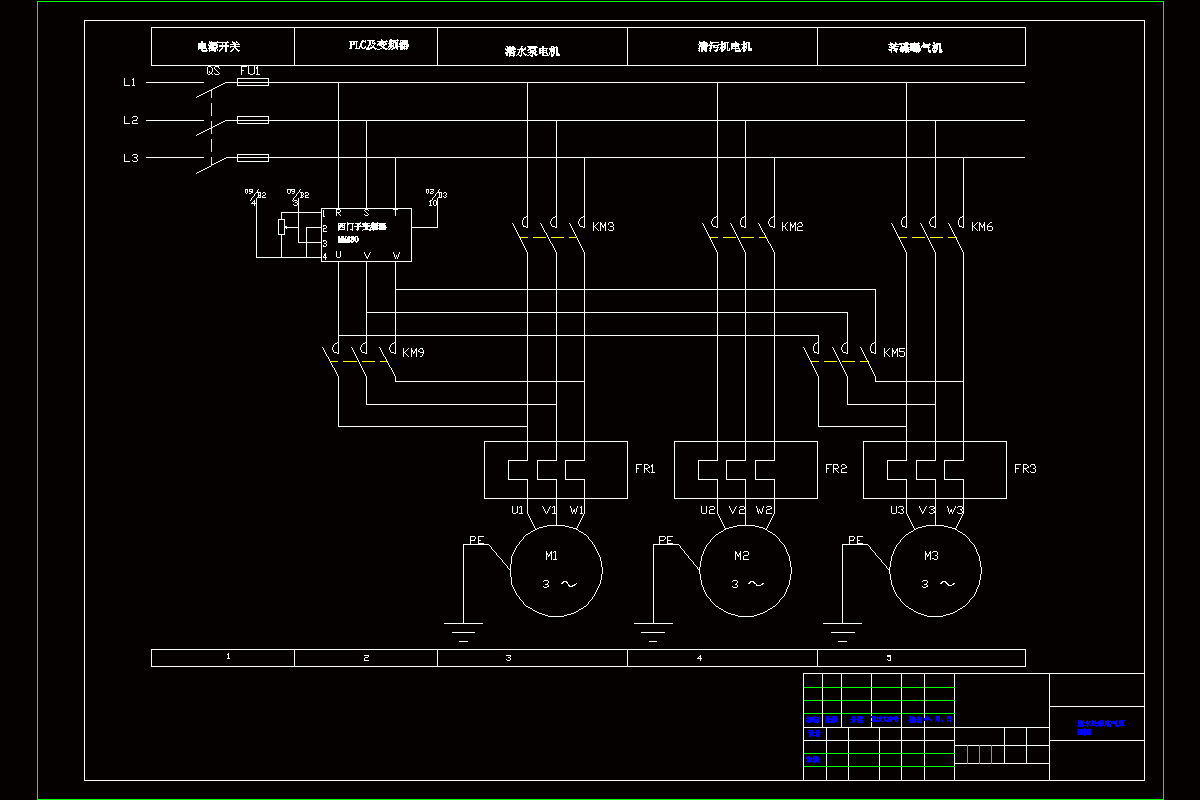Click the PE label next to motor M2

click(x=666, y=540)
